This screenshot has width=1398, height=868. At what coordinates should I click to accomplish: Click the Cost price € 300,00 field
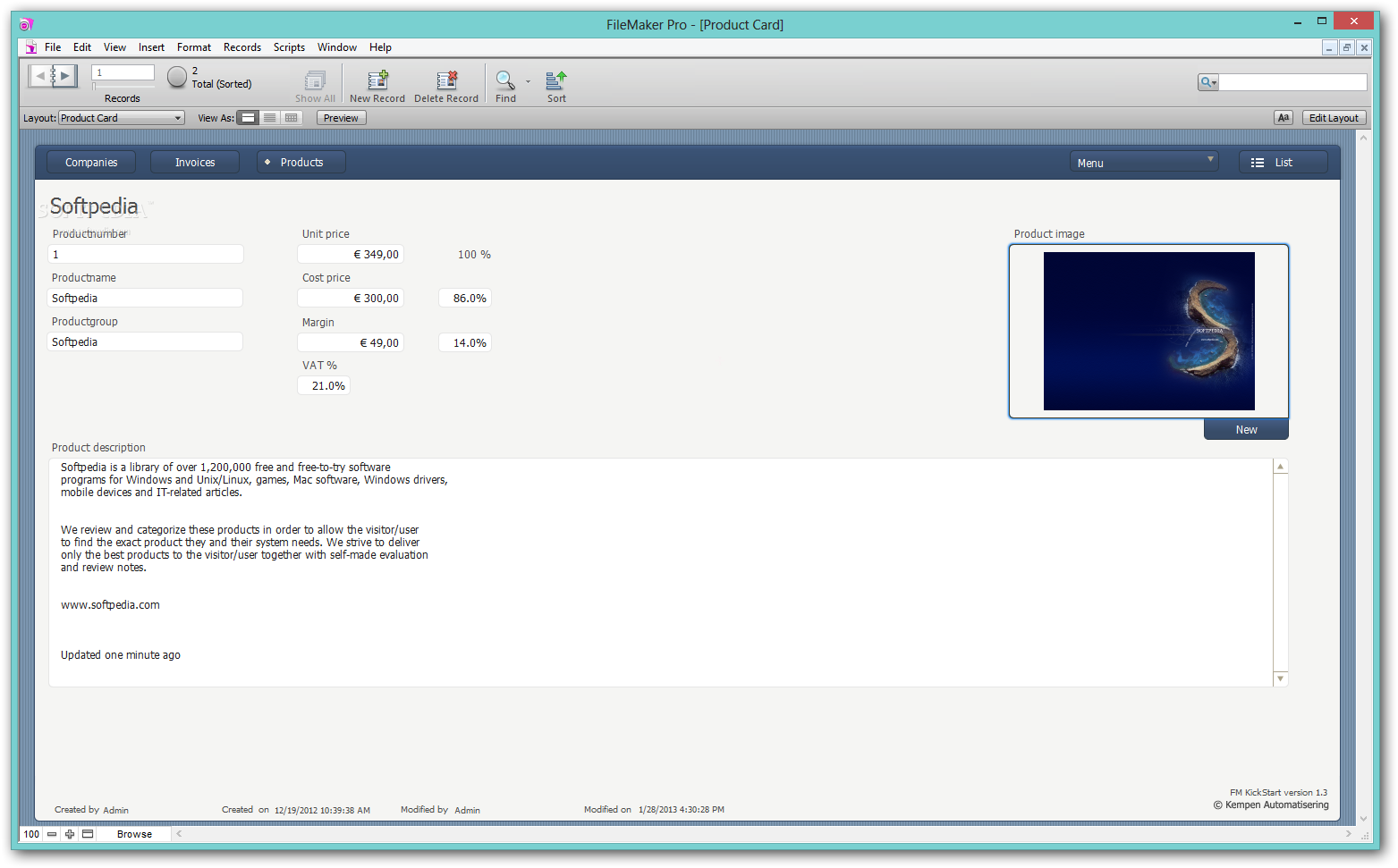tap(351, 298)
